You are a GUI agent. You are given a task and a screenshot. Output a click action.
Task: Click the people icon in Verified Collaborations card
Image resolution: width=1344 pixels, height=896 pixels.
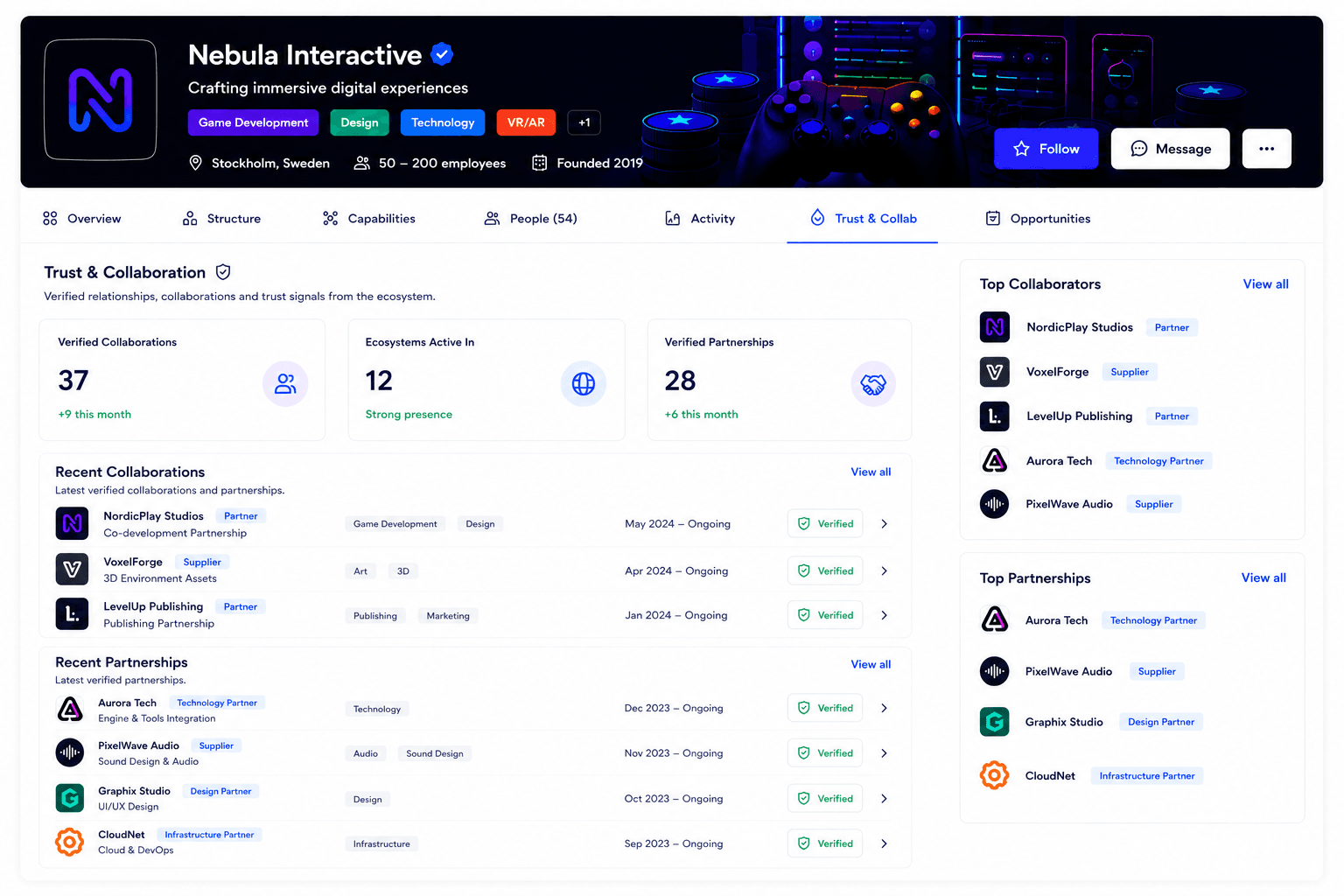[x=285, y=383]
